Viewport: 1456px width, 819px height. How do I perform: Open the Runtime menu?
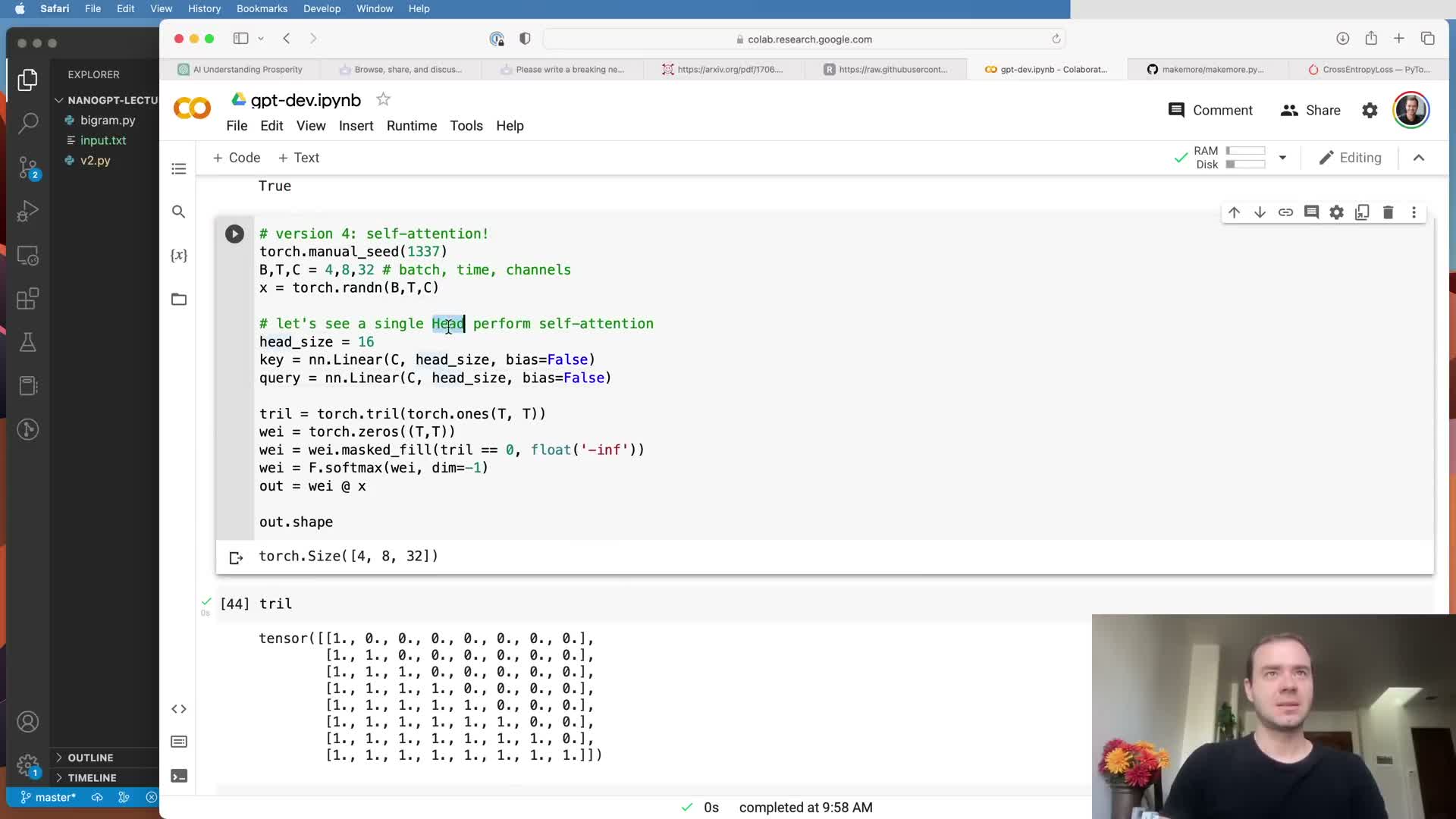click(411, 126)
